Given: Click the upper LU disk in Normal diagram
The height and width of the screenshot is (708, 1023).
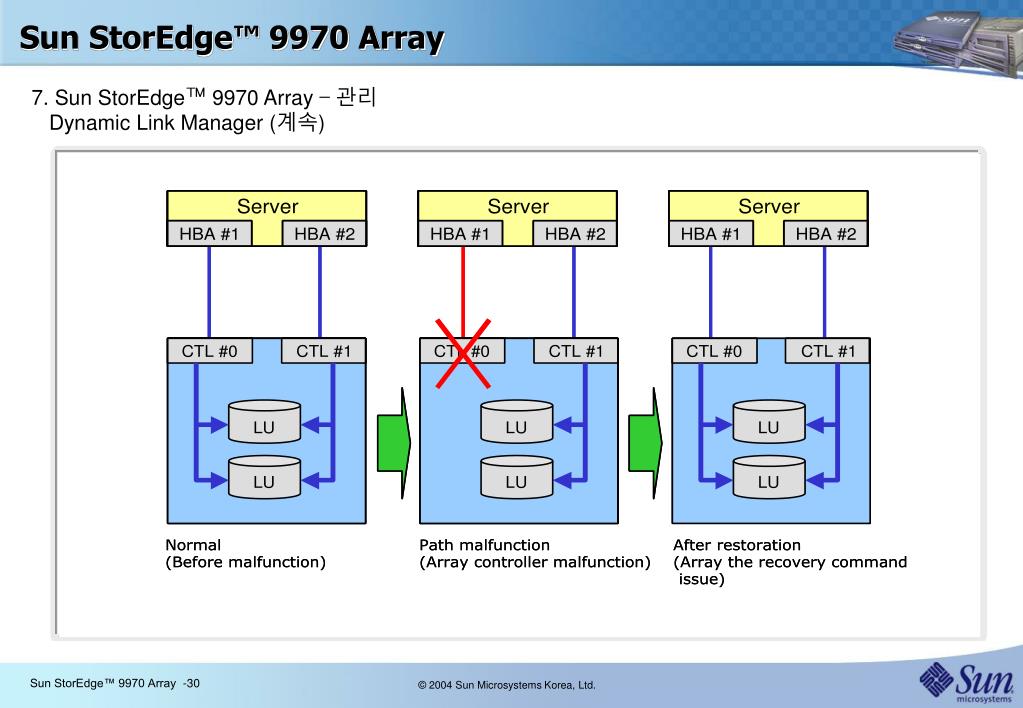Looking at the screenshot, I should click(264, 422).
